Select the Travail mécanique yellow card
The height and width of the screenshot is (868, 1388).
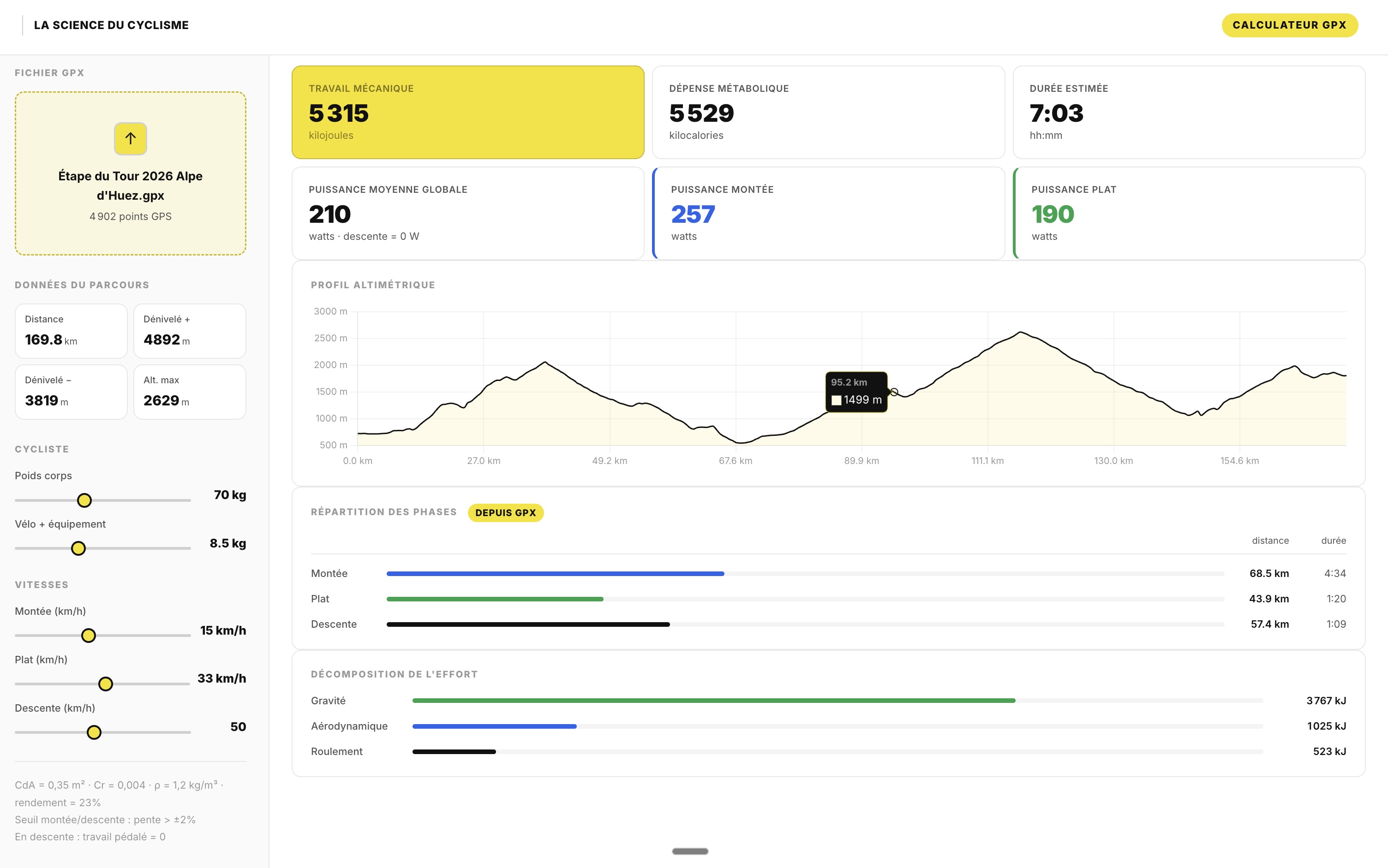(467, 112)
